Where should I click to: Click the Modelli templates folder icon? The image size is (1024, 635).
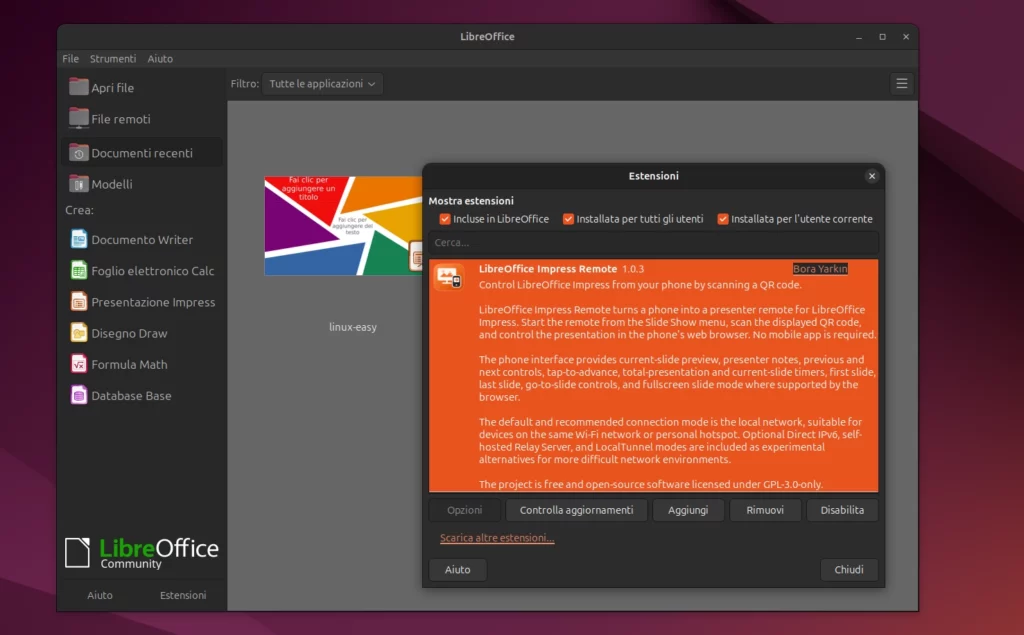78,184
